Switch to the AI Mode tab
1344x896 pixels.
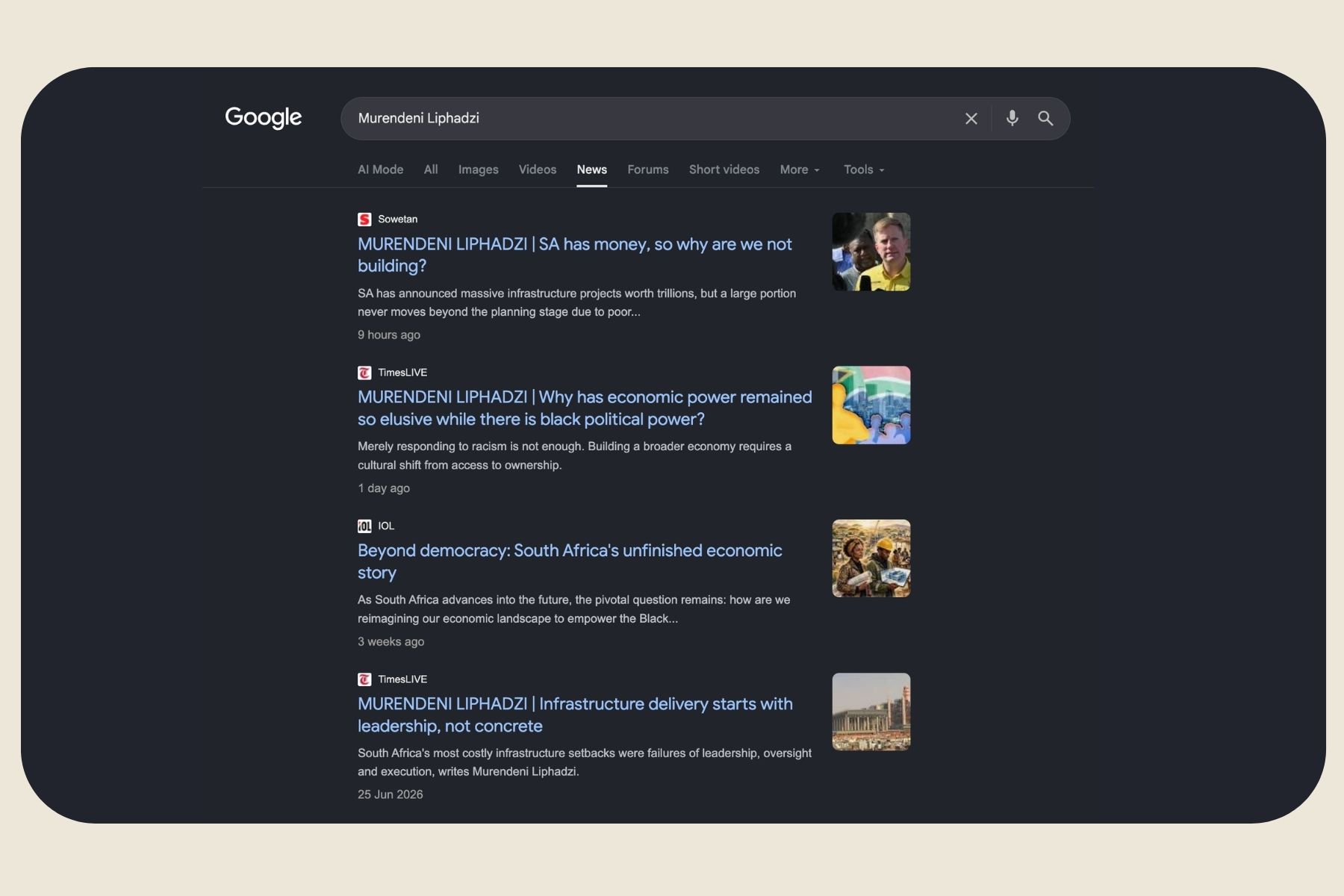pyautogui.click(x=380, y=169)
